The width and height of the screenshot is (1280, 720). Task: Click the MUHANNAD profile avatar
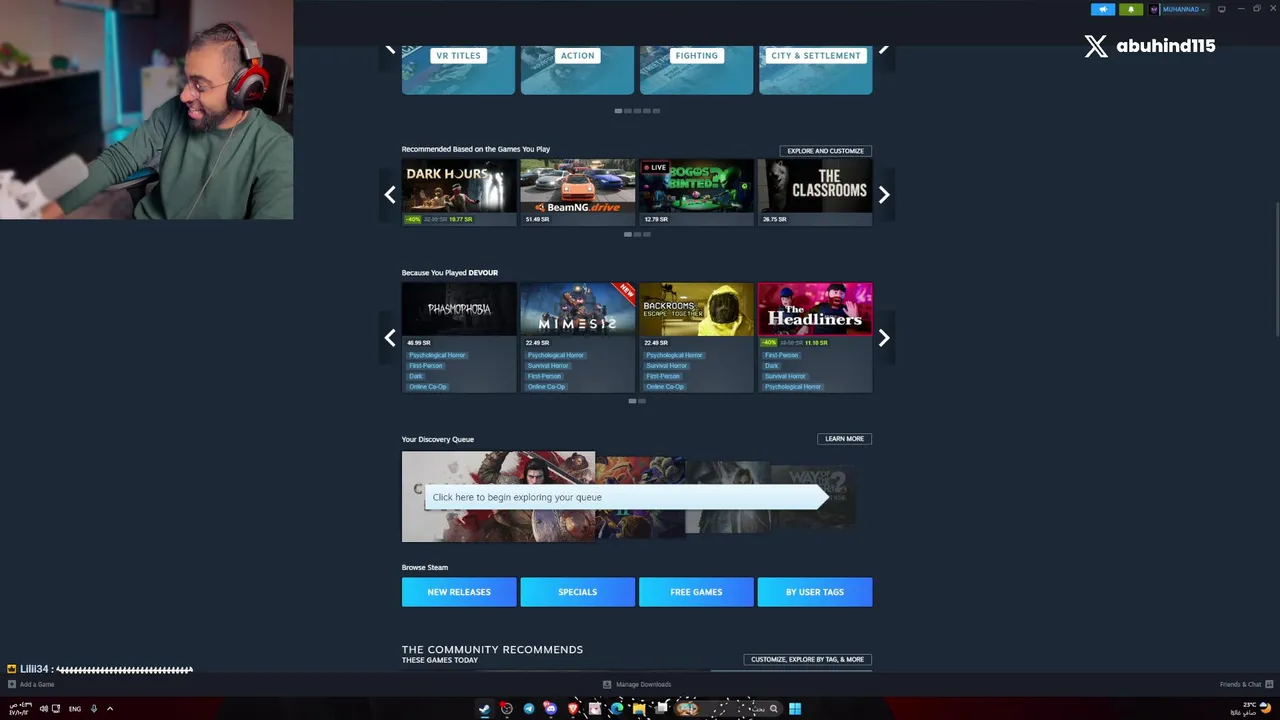click(1155, 9)
